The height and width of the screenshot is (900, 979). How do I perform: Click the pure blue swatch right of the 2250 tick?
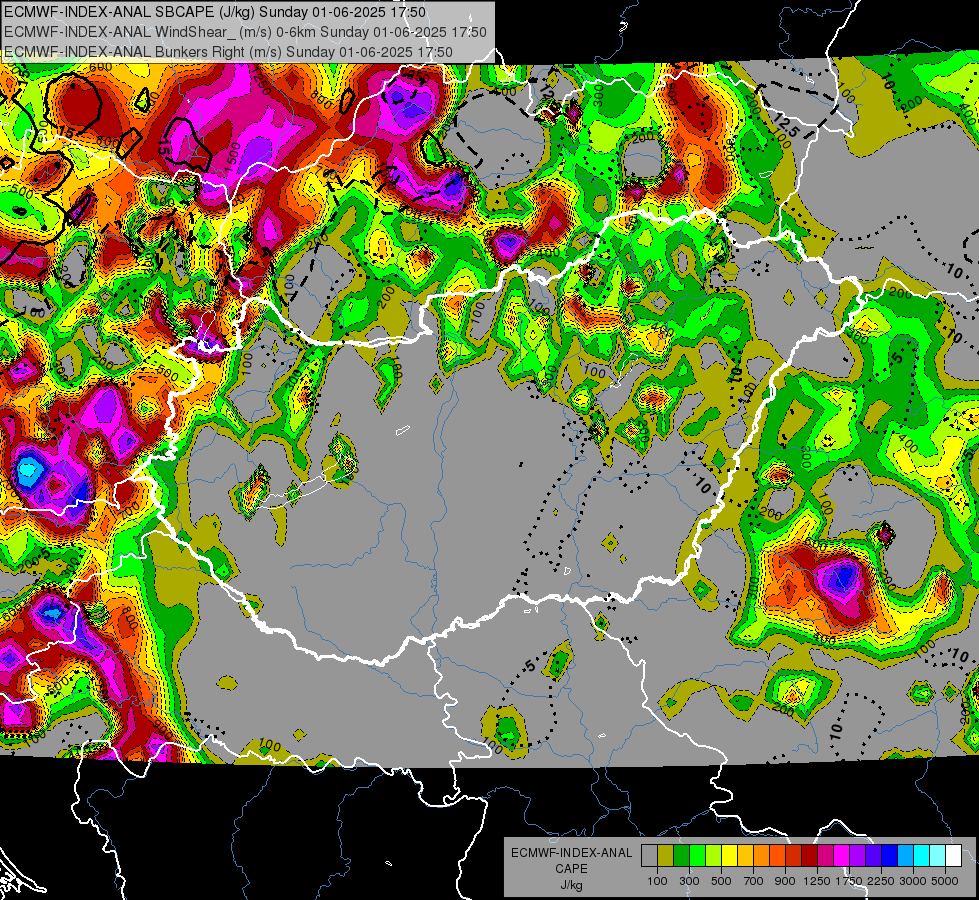point(890,855)
